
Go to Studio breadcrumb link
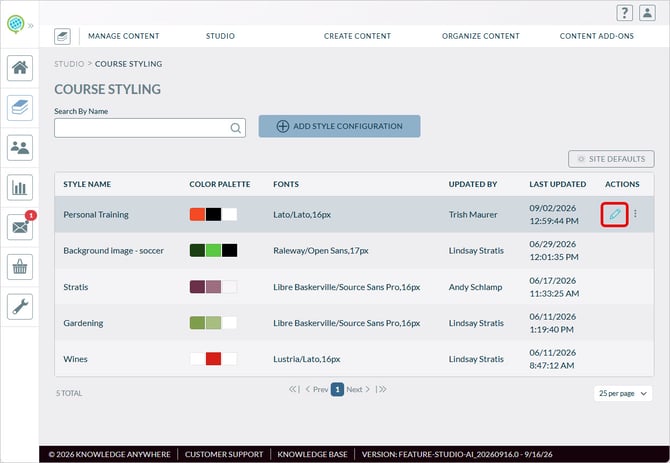tap(69, 64)
